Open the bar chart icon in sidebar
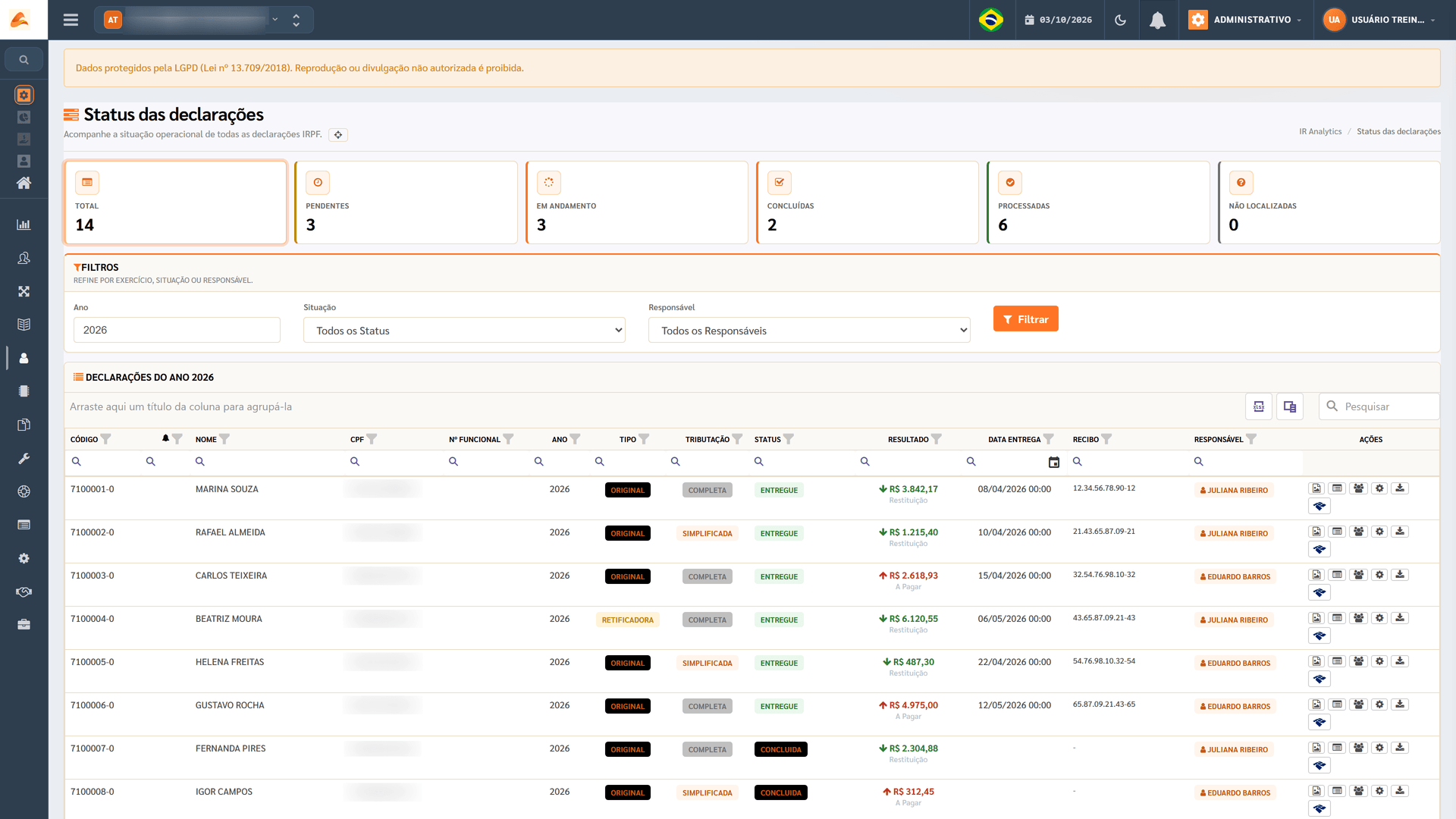Viewport: 1456px width, 819px height. click(x=24, y=224)
